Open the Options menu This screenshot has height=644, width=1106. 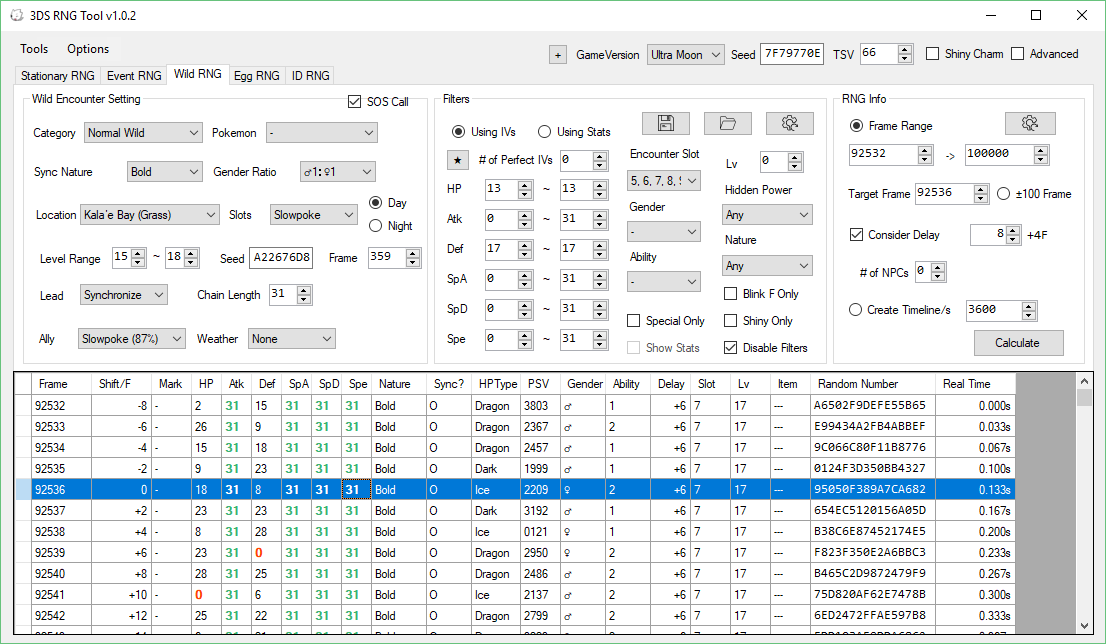[x=88, y=49]
